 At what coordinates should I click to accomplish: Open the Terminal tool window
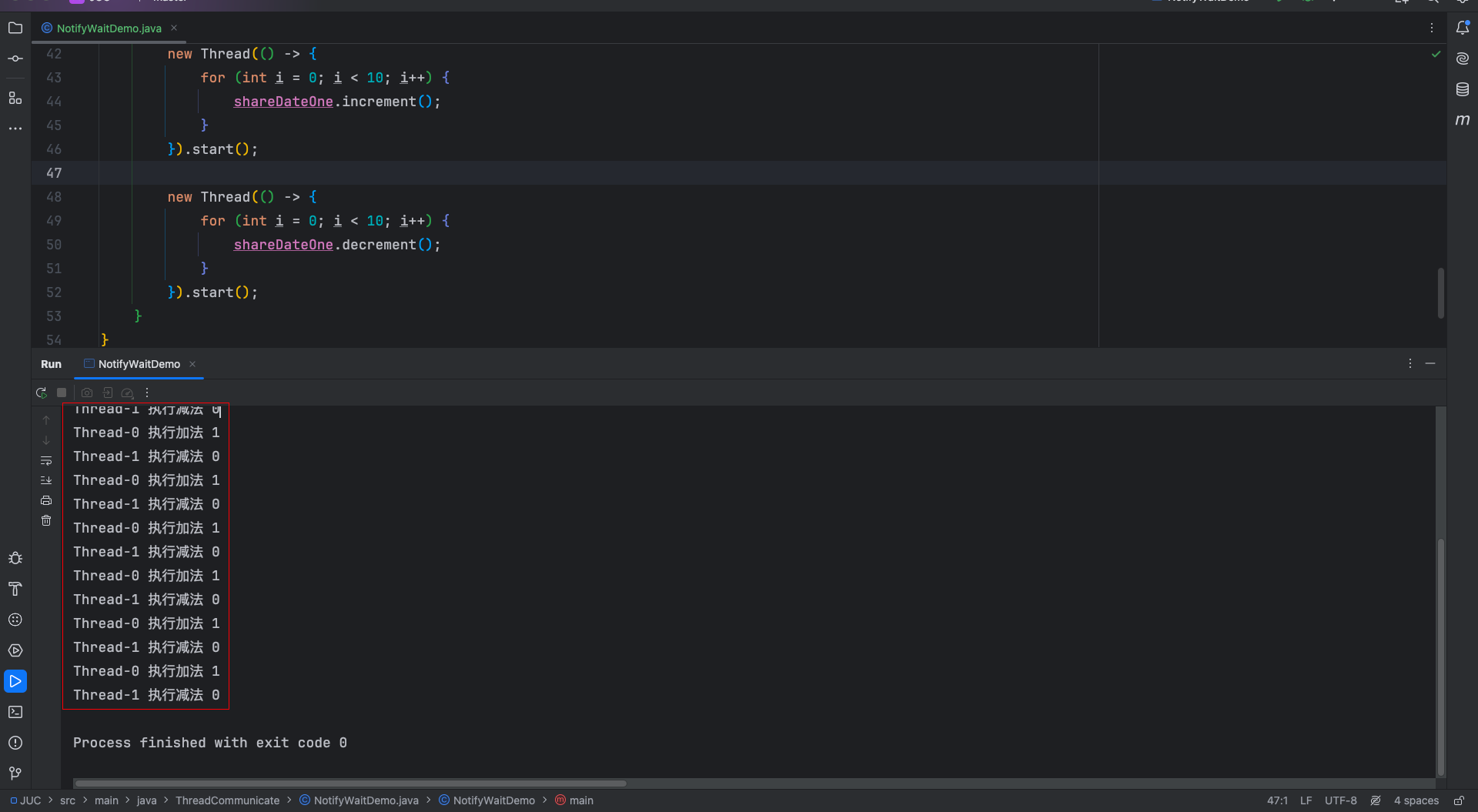(x=15, y=712)
